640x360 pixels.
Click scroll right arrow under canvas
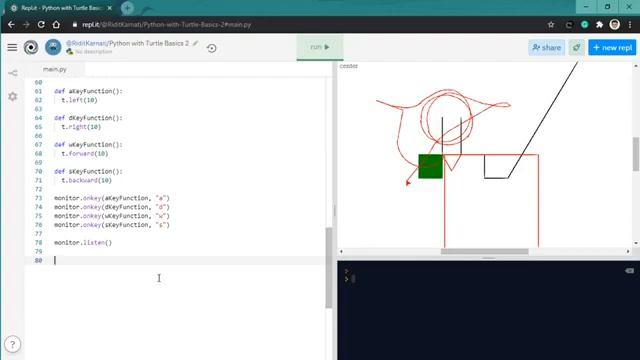point(628,251)
